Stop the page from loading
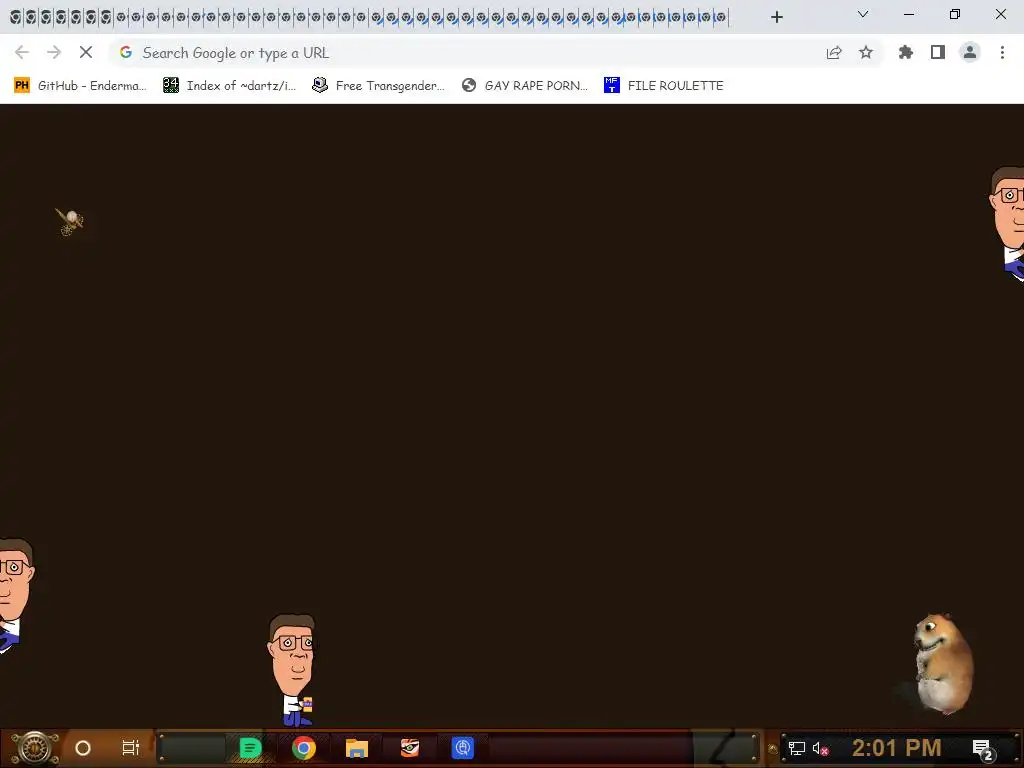The height and width of the screenshot is (768, 1024). [86, 52]
